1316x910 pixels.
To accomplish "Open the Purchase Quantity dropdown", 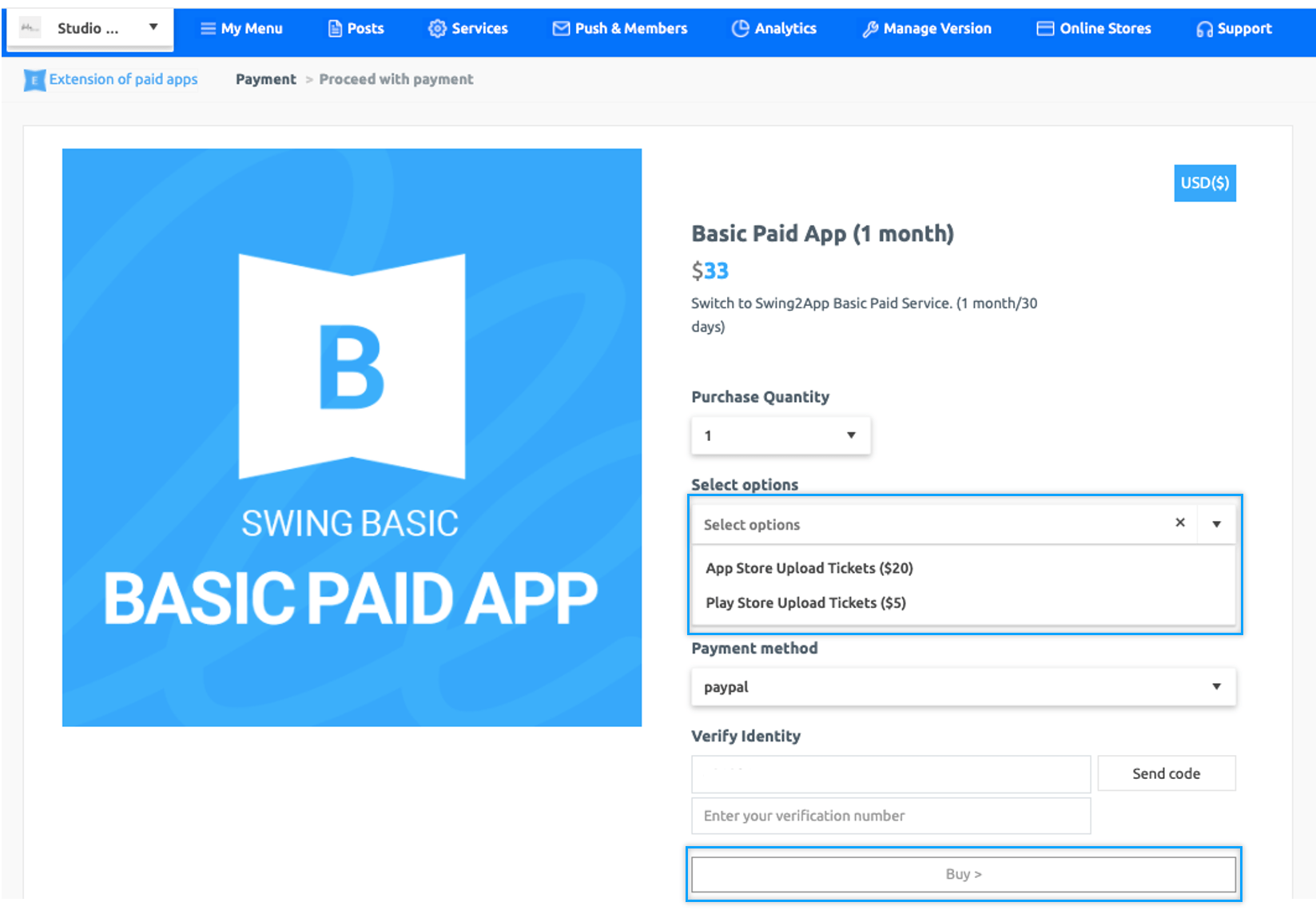I will click(x=781, y=435).
